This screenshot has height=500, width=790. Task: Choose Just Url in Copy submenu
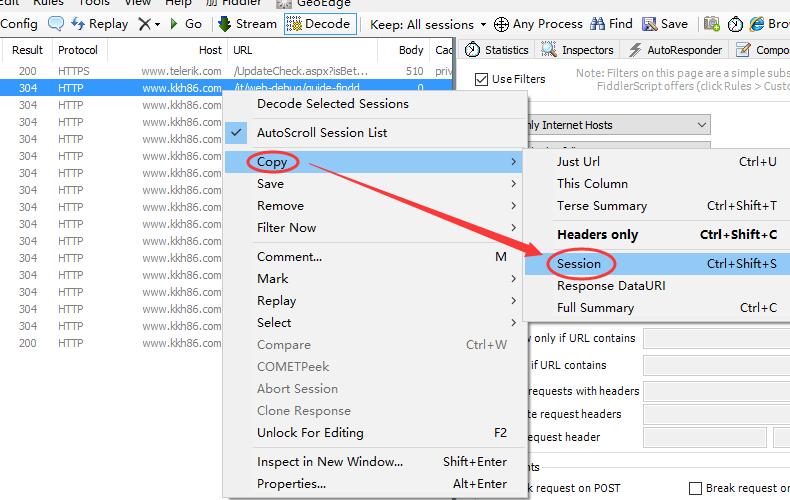coord(657,162)
